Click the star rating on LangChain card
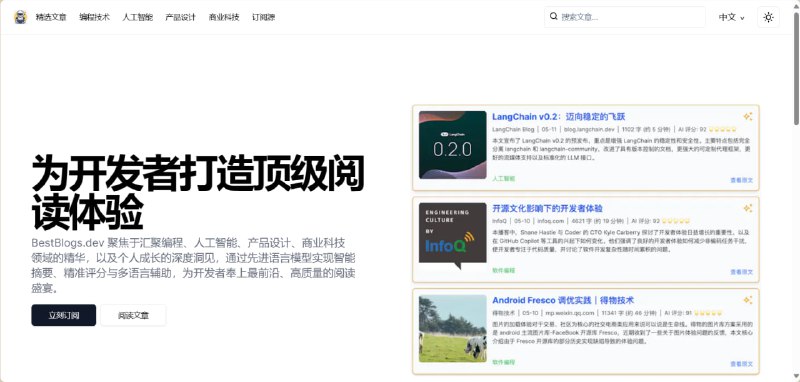The height and width of the screenshot is (382, 800). (x=722, y=130)
